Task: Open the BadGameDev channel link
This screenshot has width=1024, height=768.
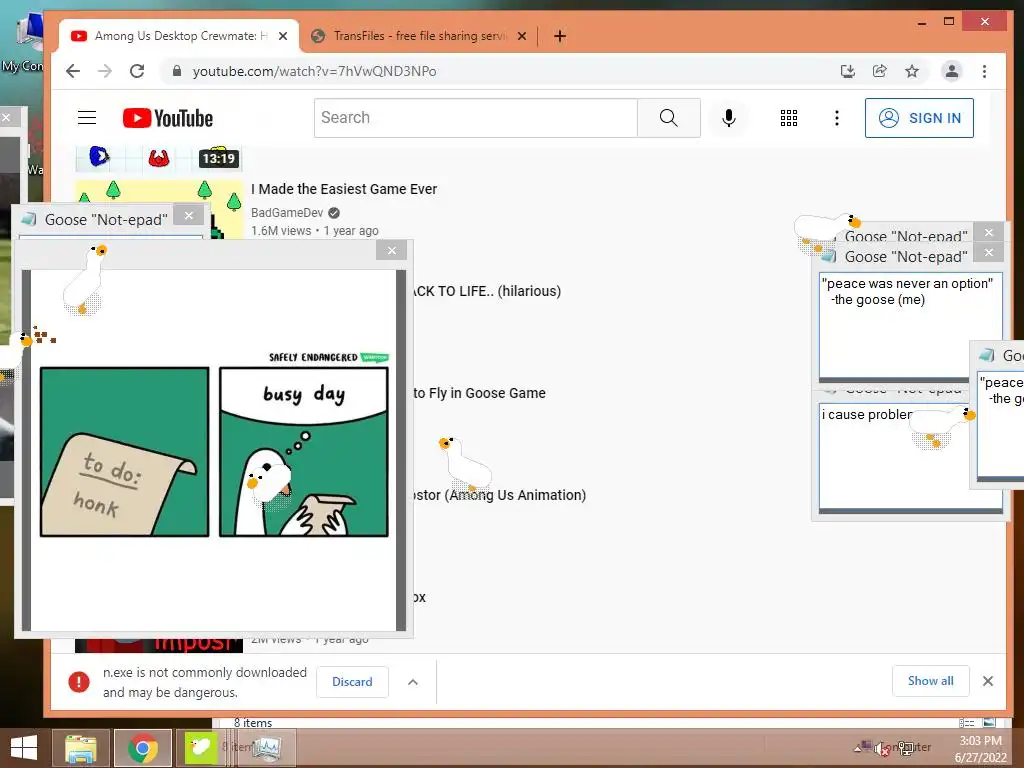Action: click(287, 212)
